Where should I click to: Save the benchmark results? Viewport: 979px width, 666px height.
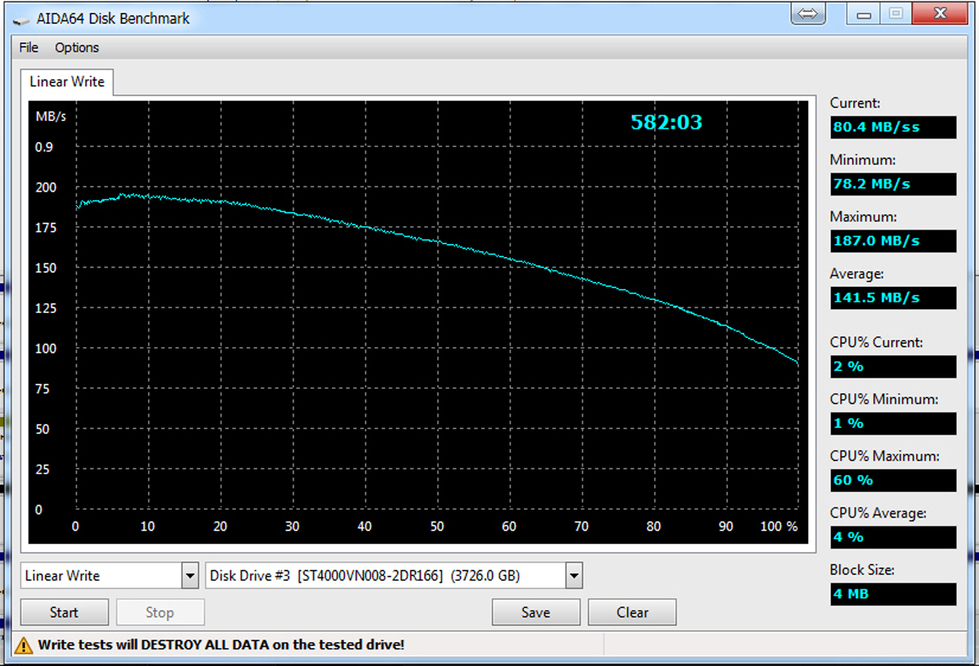535,612
